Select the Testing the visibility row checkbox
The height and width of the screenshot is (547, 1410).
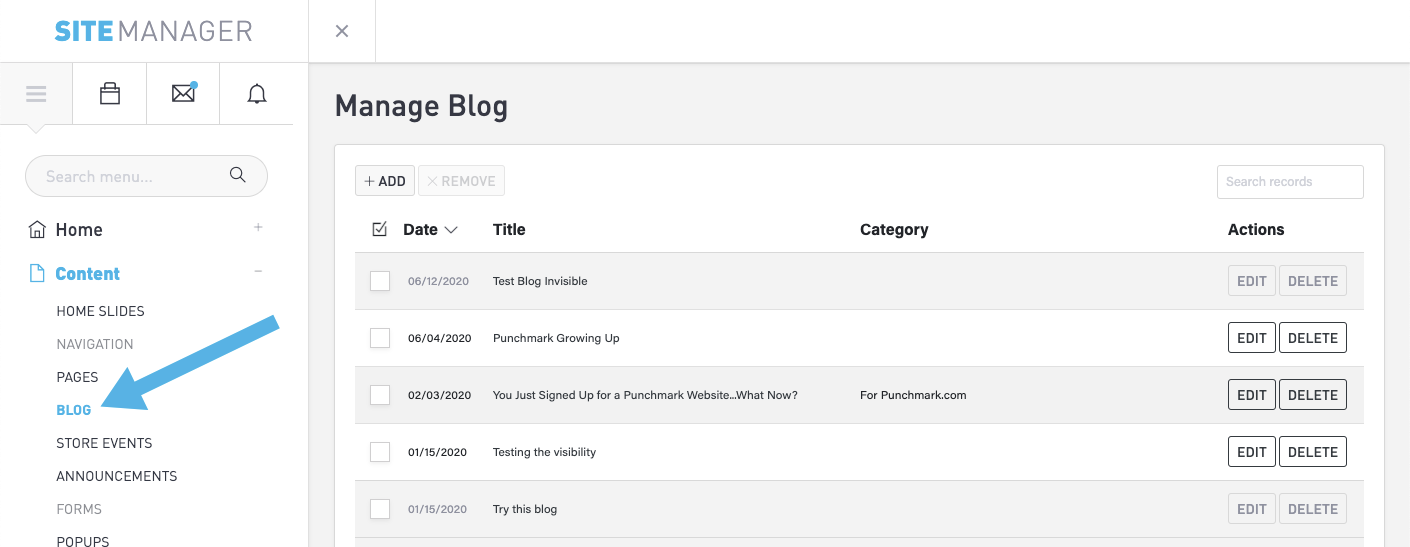[x=380, y=452]
